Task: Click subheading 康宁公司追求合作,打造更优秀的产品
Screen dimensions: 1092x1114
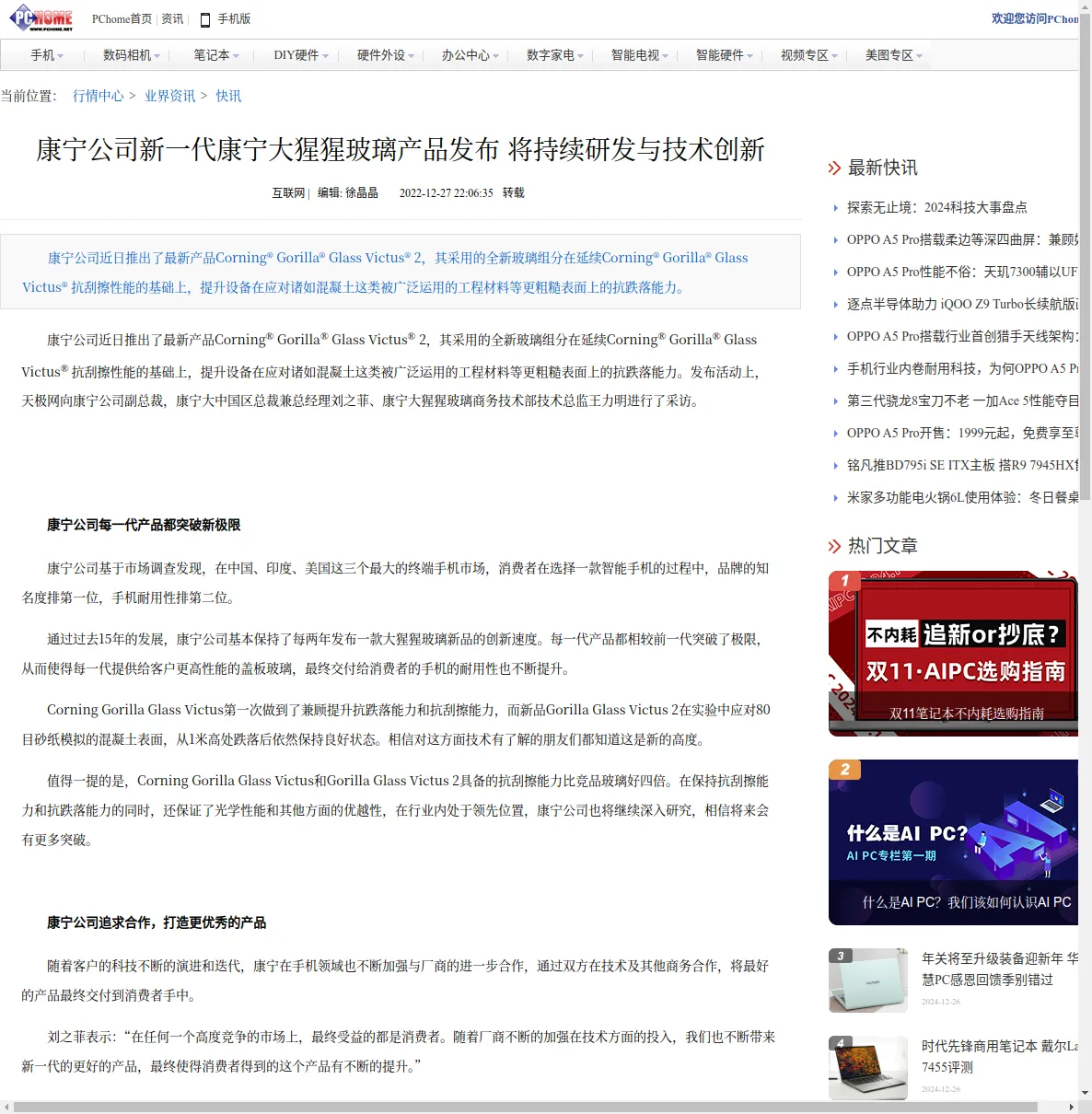Action: click(x=157, y=923)
